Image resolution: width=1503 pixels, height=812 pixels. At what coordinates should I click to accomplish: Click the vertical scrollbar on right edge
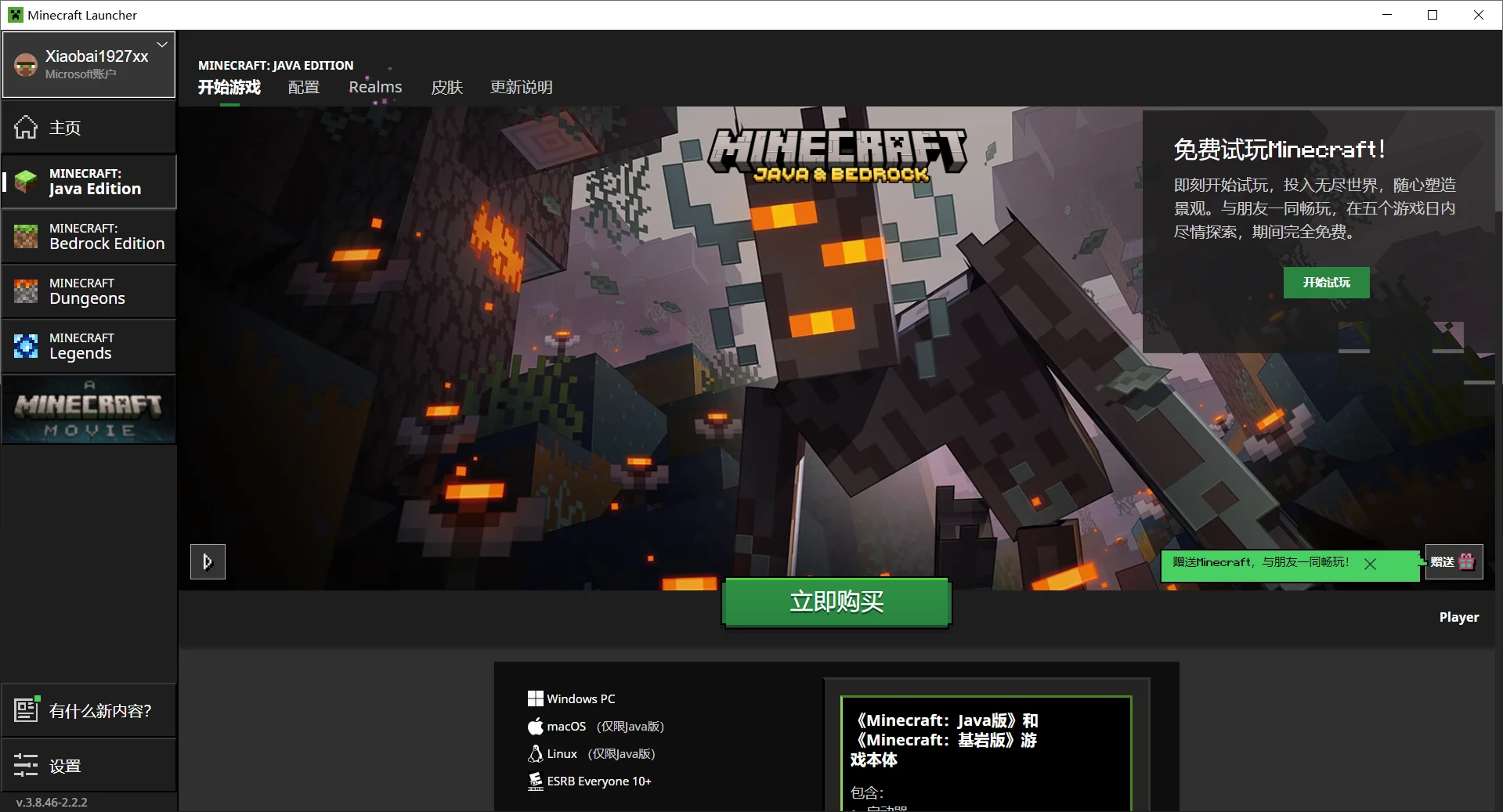(x=1498, y=157)
